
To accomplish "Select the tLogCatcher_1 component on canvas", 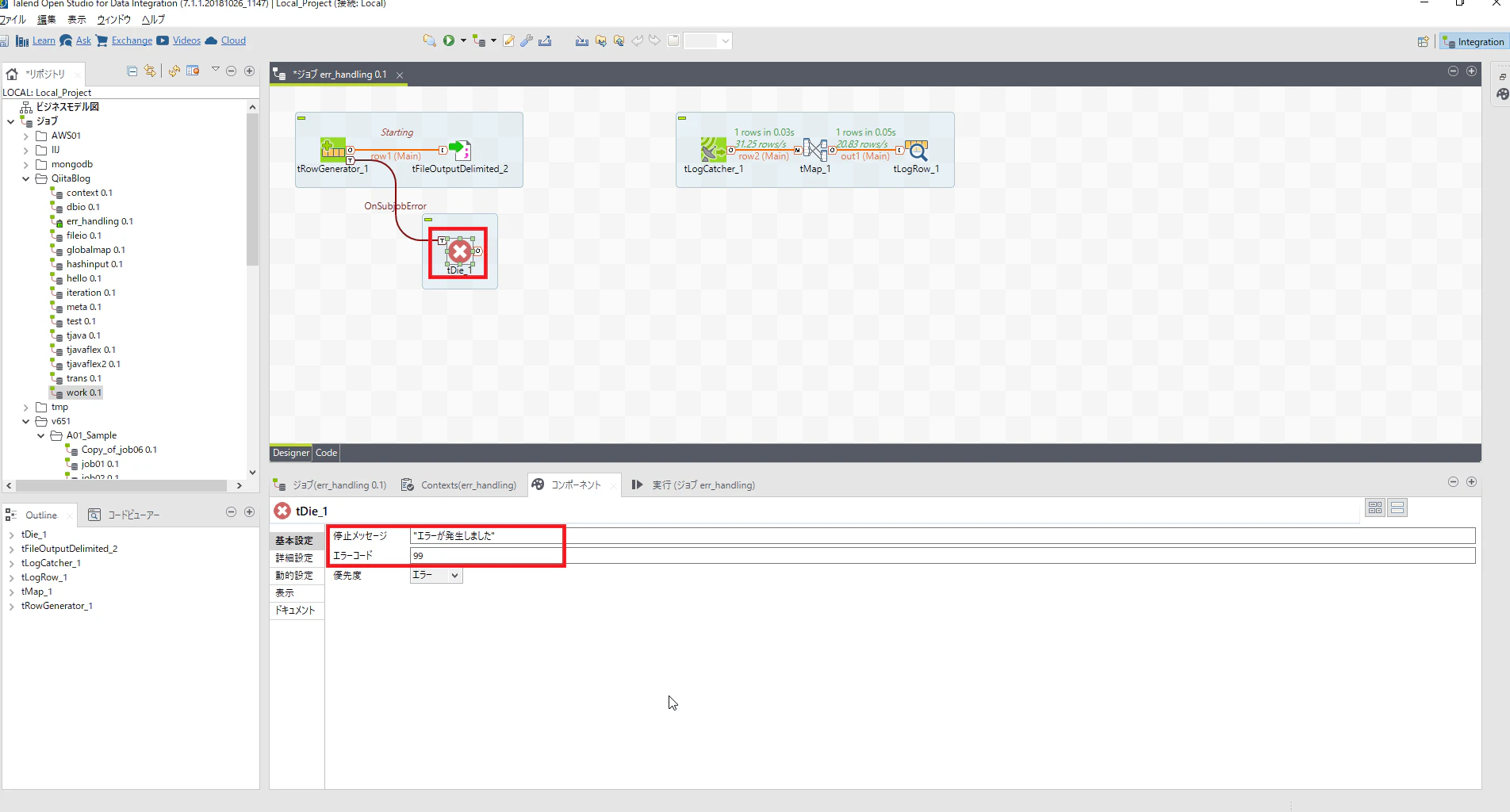I will click(714, 150).
